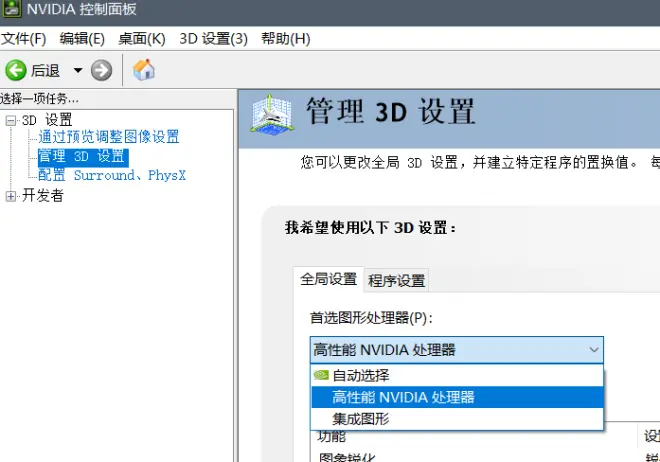Select 3D 设置 root tree item
The image size is (660, 462).
coord(47,120)
